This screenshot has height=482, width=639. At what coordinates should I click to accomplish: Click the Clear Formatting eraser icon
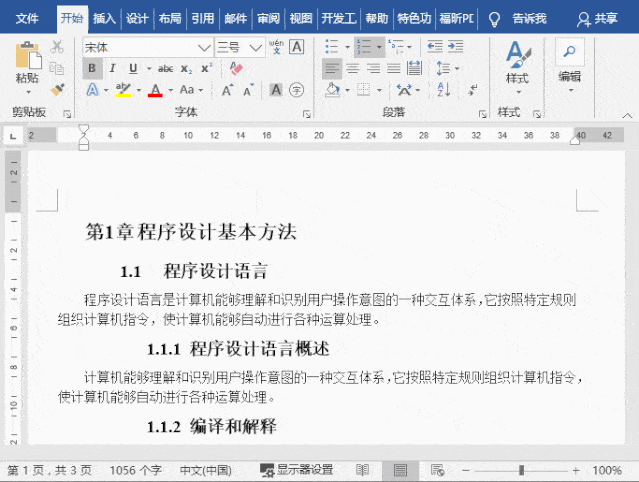click(x=236, y=68)
